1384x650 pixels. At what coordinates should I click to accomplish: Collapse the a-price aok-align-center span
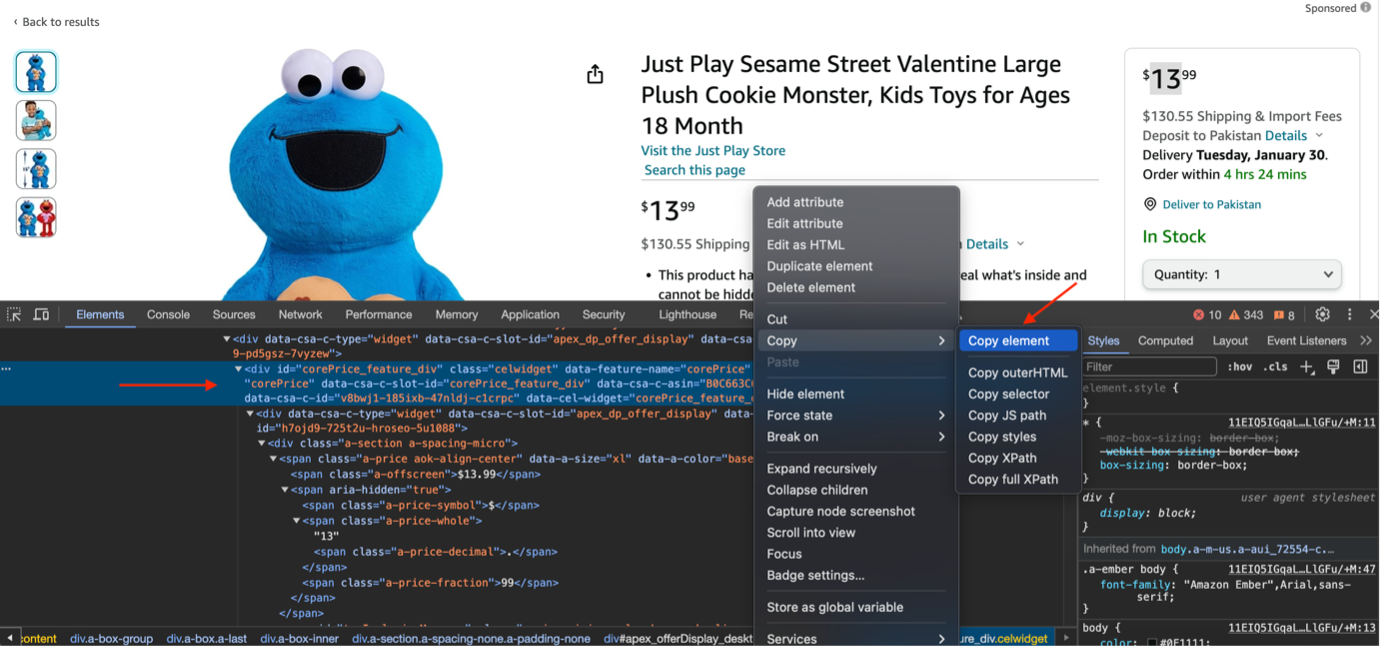tap(273, 459)
